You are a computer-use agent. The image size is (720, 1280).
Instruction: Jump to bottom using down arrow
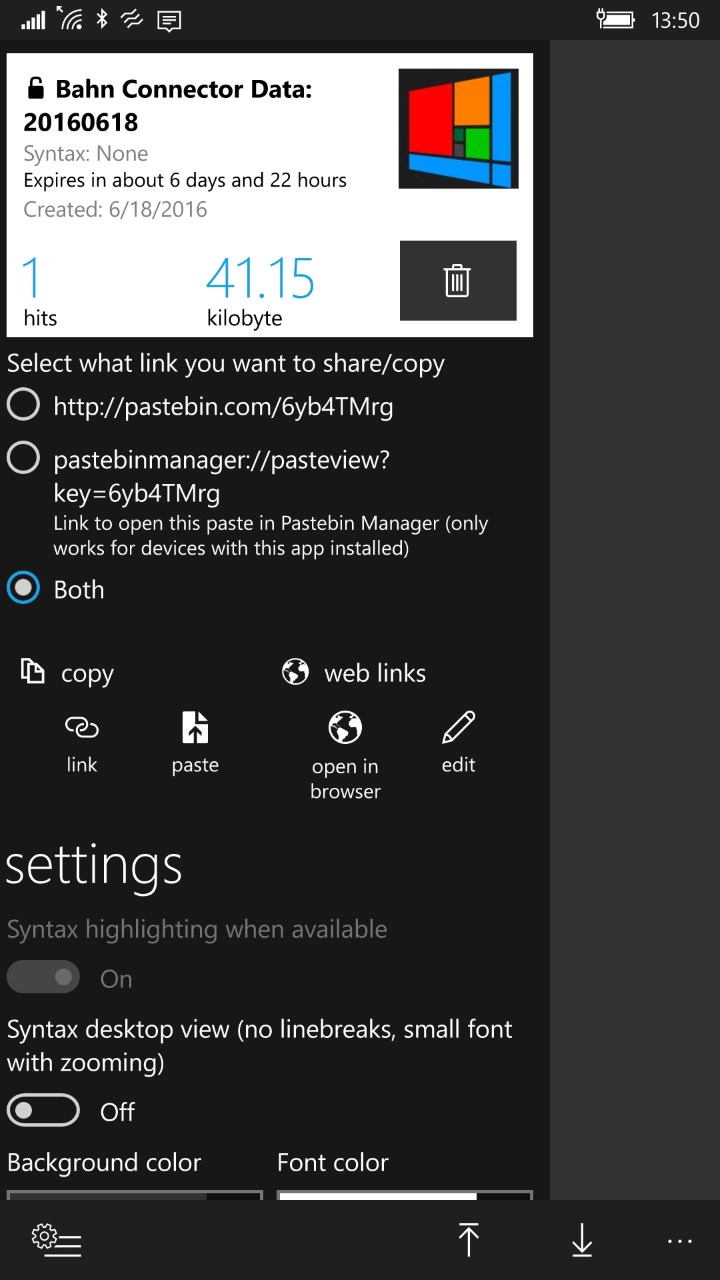582,1240
